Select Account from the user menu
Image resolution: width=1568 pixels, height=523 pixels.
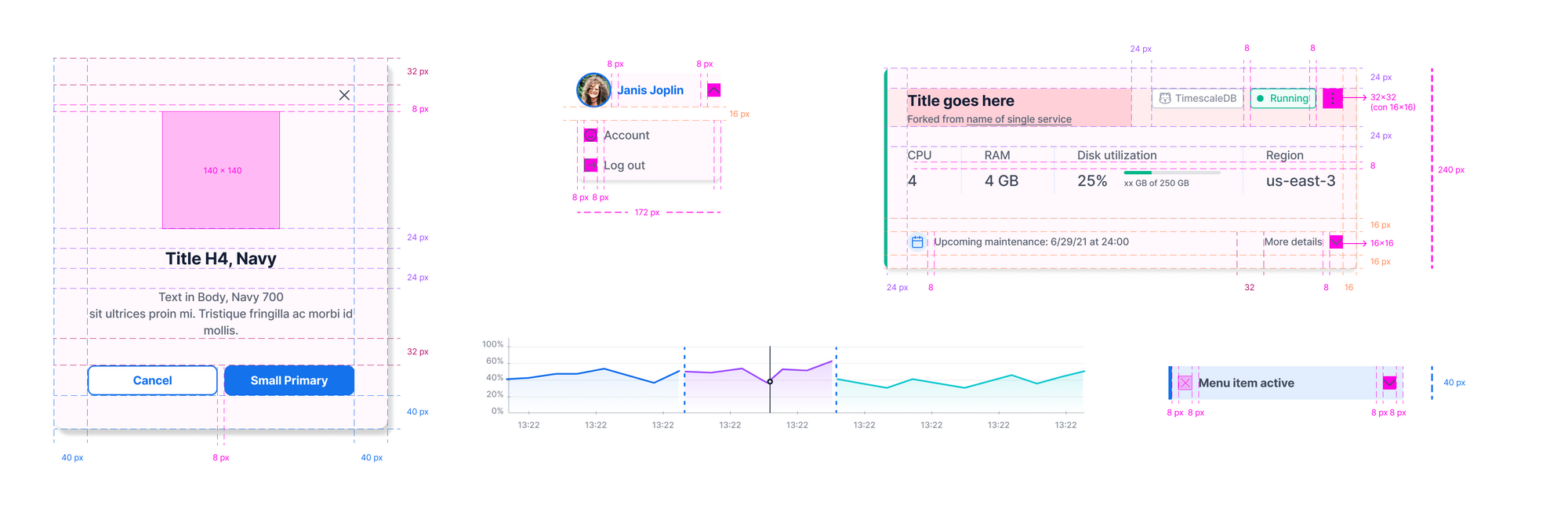[626, 136]
